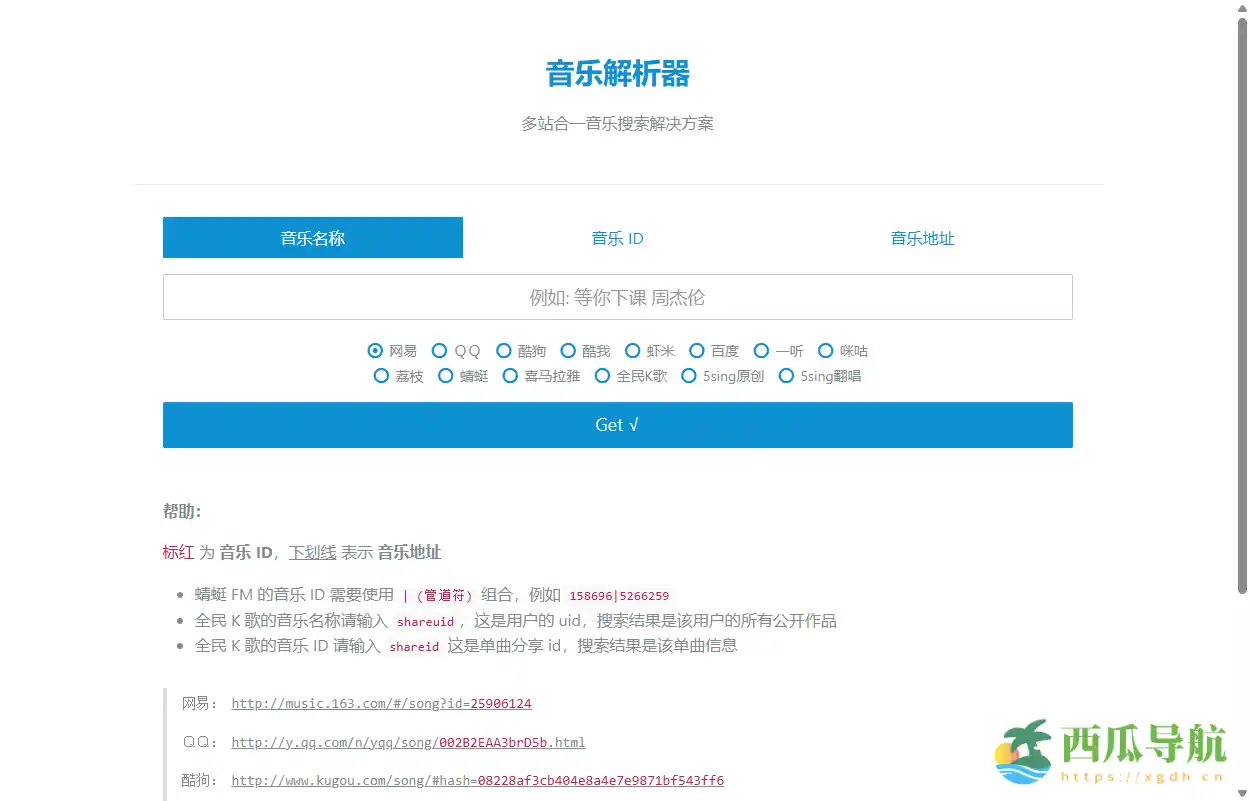The image size is (1250, 801).
Task: Click the song name input field
Action: (617, 297)
